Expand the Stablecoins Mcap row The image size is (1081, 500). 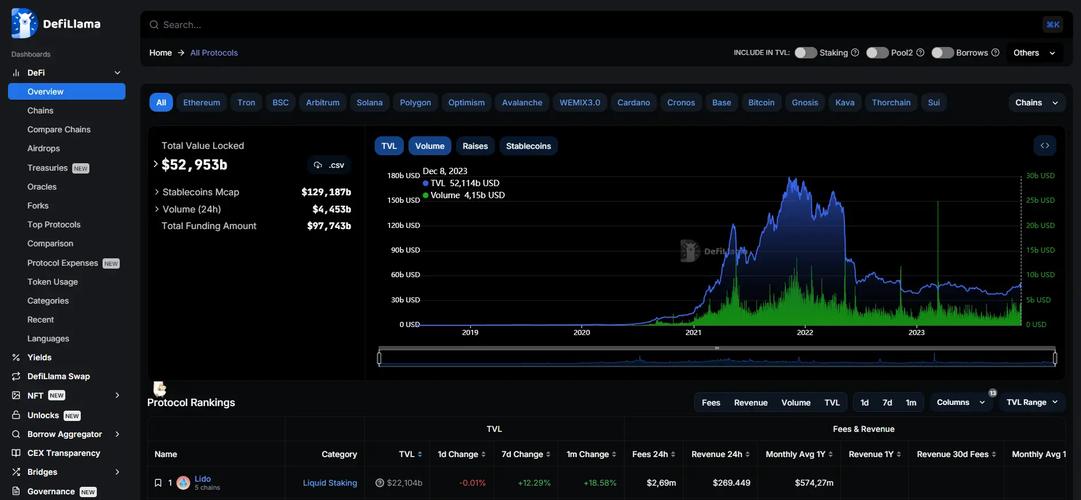click(x=156, y=192)
